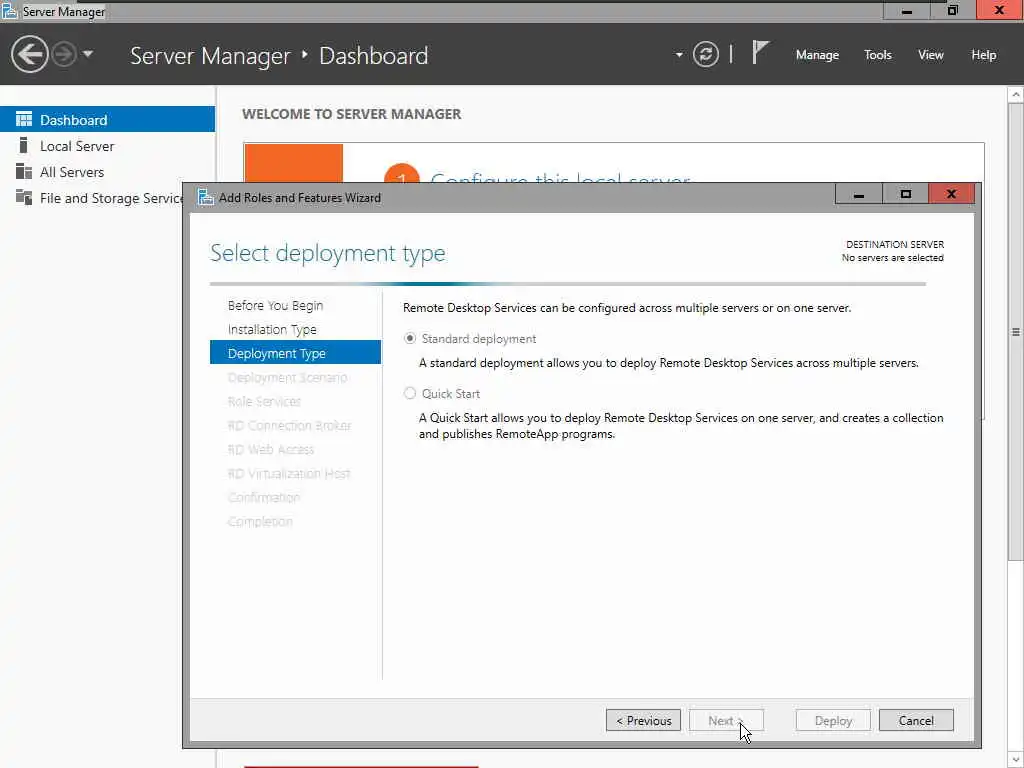Go to the Installation Type wizard step
Image resolution: width=1024 pixels, height=768 pixels.
[272, 329]
